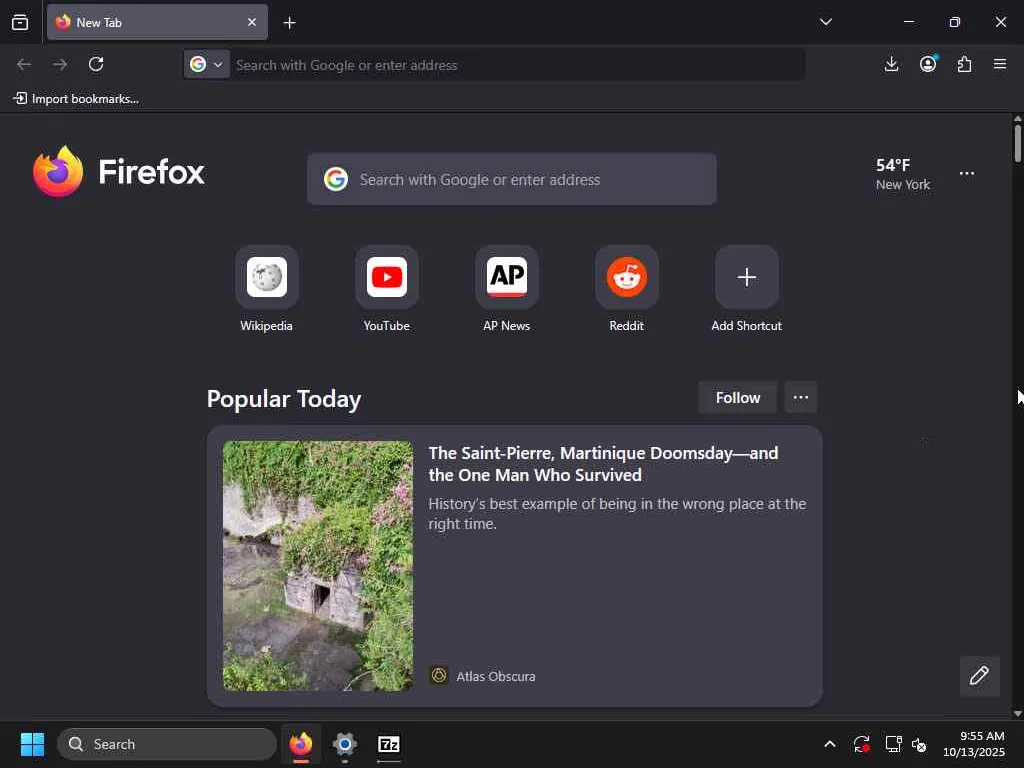Open the Windows Start menu
The image size is (1024, 768).
click(x=32, y=744)
